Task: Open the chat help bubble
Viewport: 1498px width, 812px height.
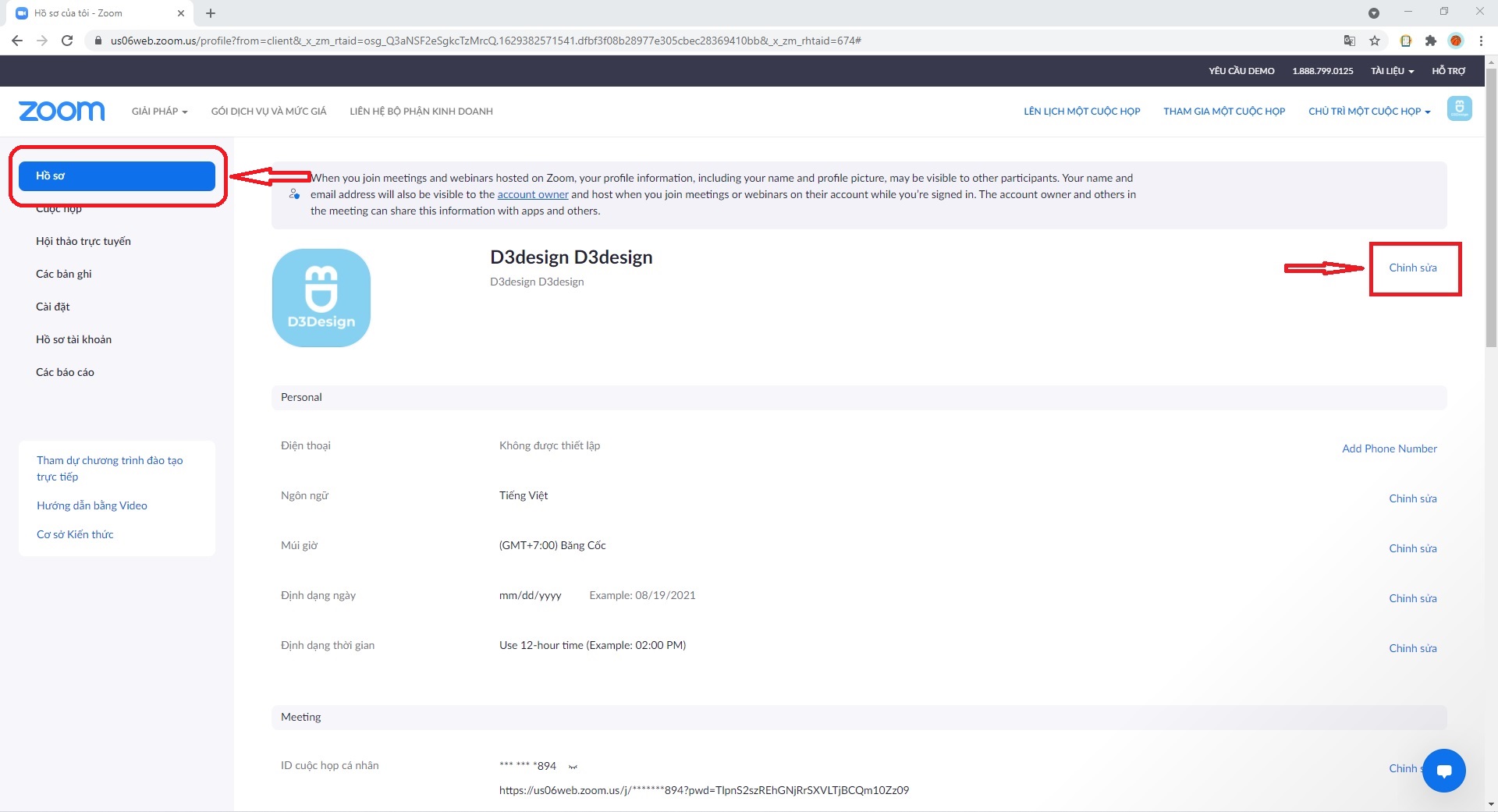Action: click(1444, 771)
